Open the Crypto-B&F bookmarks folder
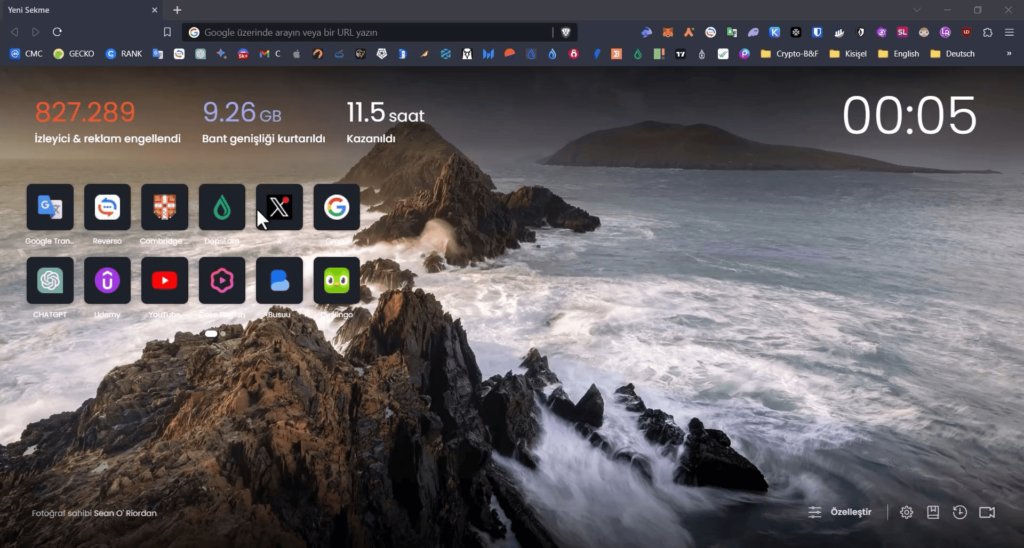Image resolution: width=1024 pixels, height=548 pixels. click(x=790, y=54)
